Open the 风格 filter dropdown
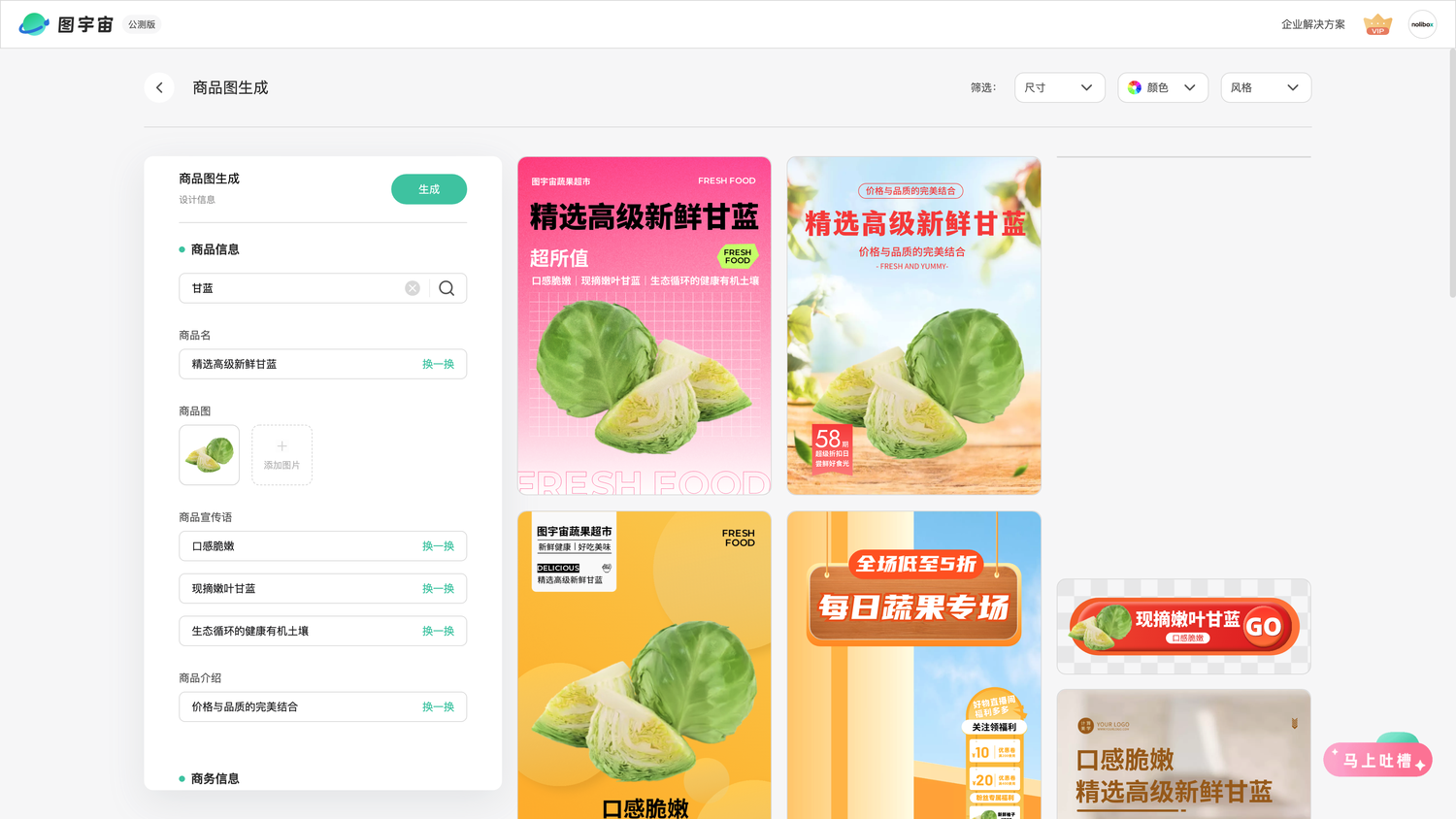Viewport: 1456px width, 819px height. coord(1266,87)
